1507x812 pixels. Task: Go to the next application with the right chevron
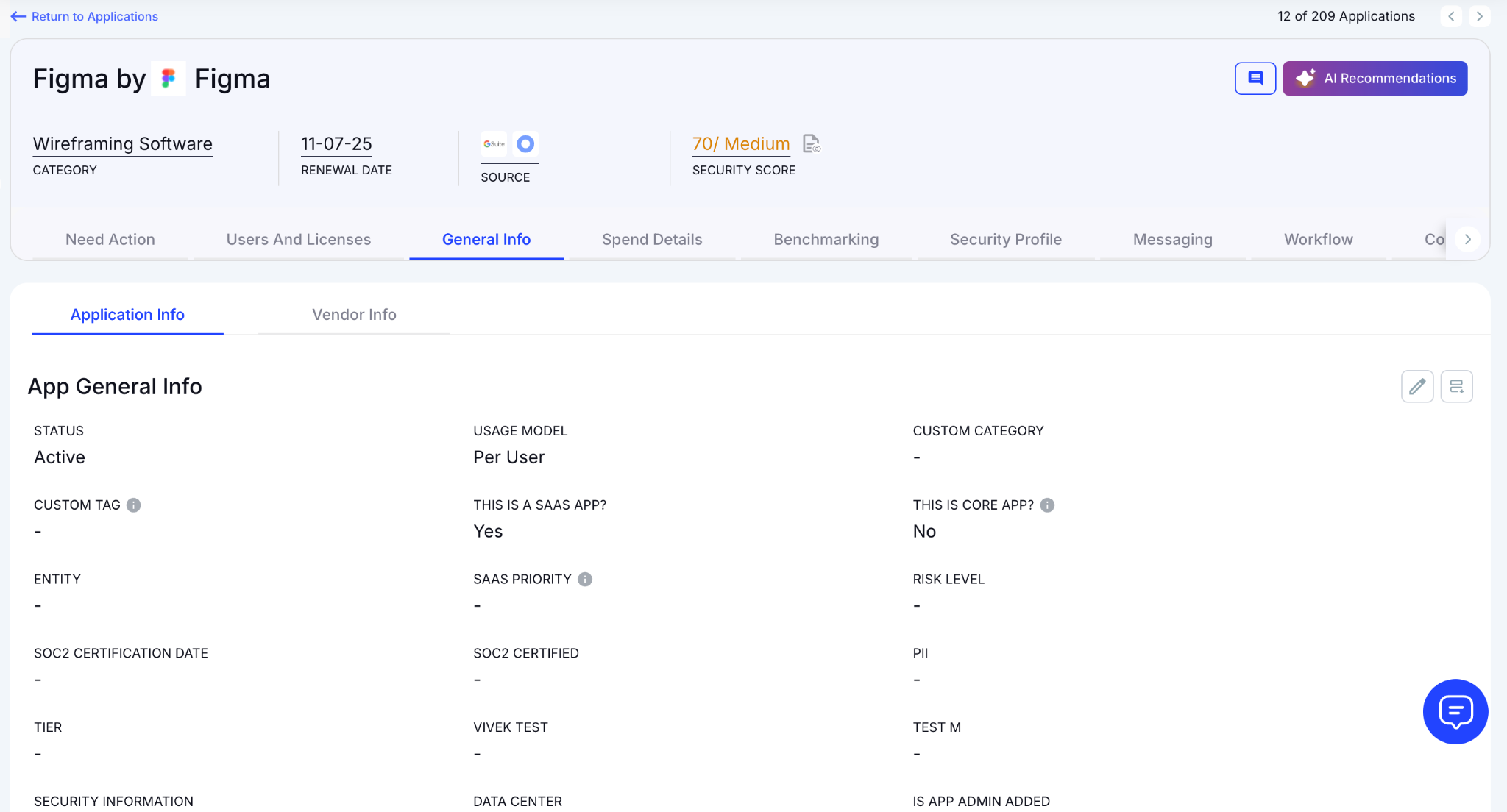click(1479, 16)
